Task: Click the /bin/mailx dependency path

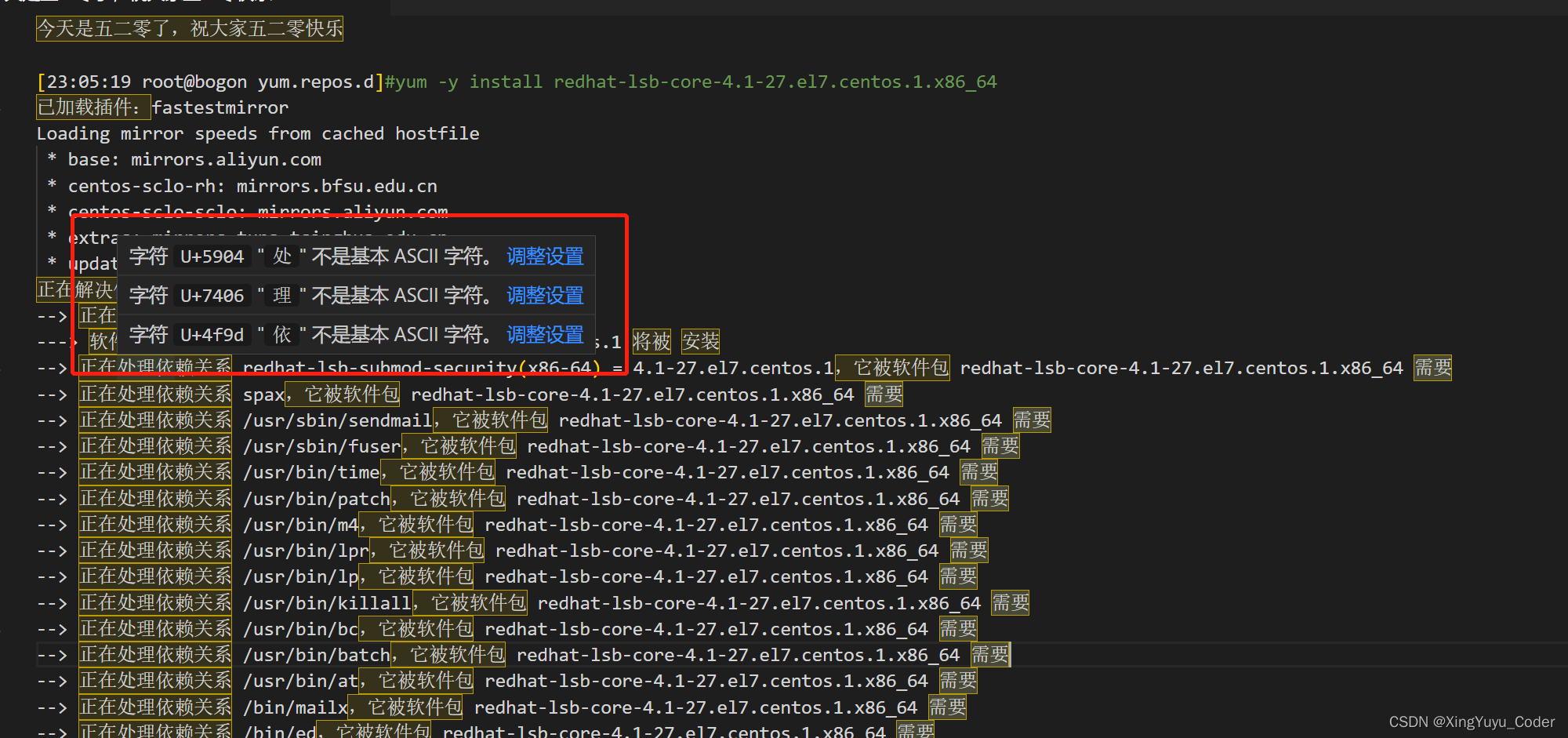Action: coord(295,707)
